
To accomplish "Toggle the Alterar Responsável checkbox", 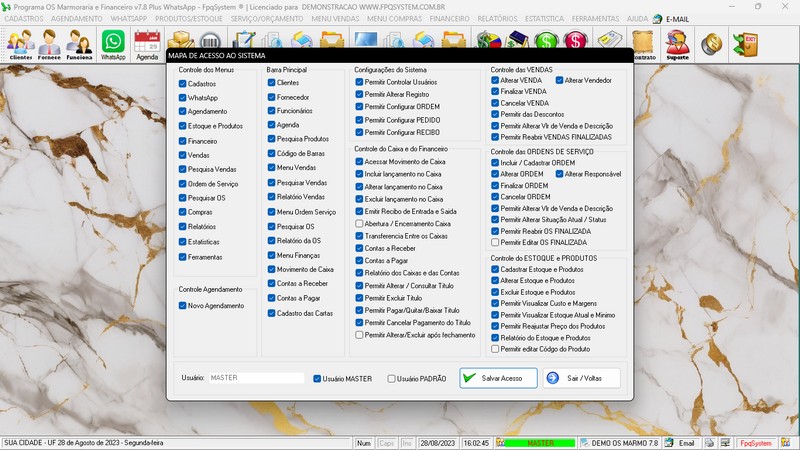I will click(559, 174).
